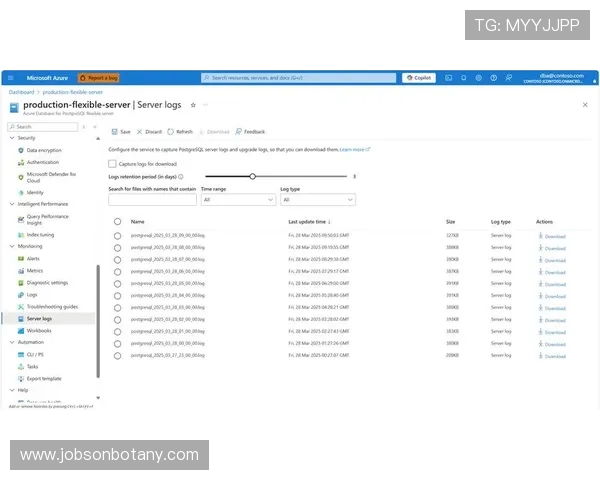Open Query Performance Insight in the sidebar

click(x=48, y=218)
